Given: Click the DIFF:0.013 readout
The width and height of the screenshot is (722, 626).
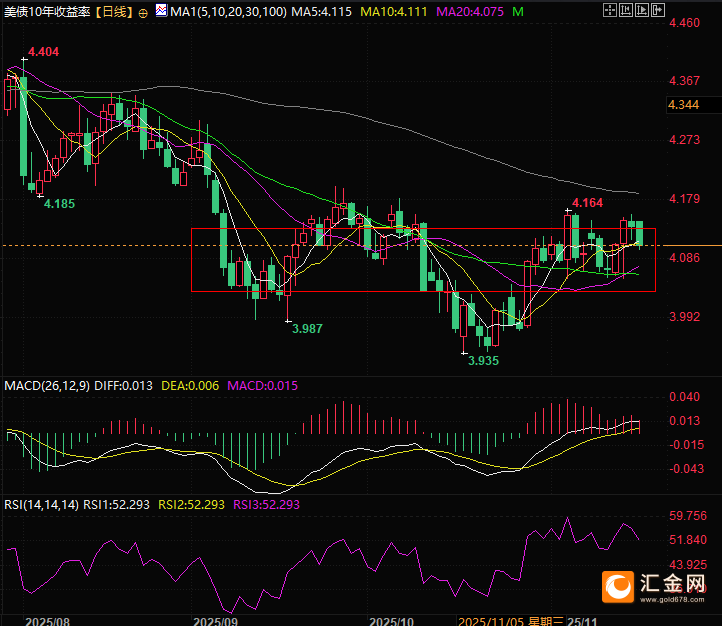Looking at the screenshot, I should coord(123,386).
